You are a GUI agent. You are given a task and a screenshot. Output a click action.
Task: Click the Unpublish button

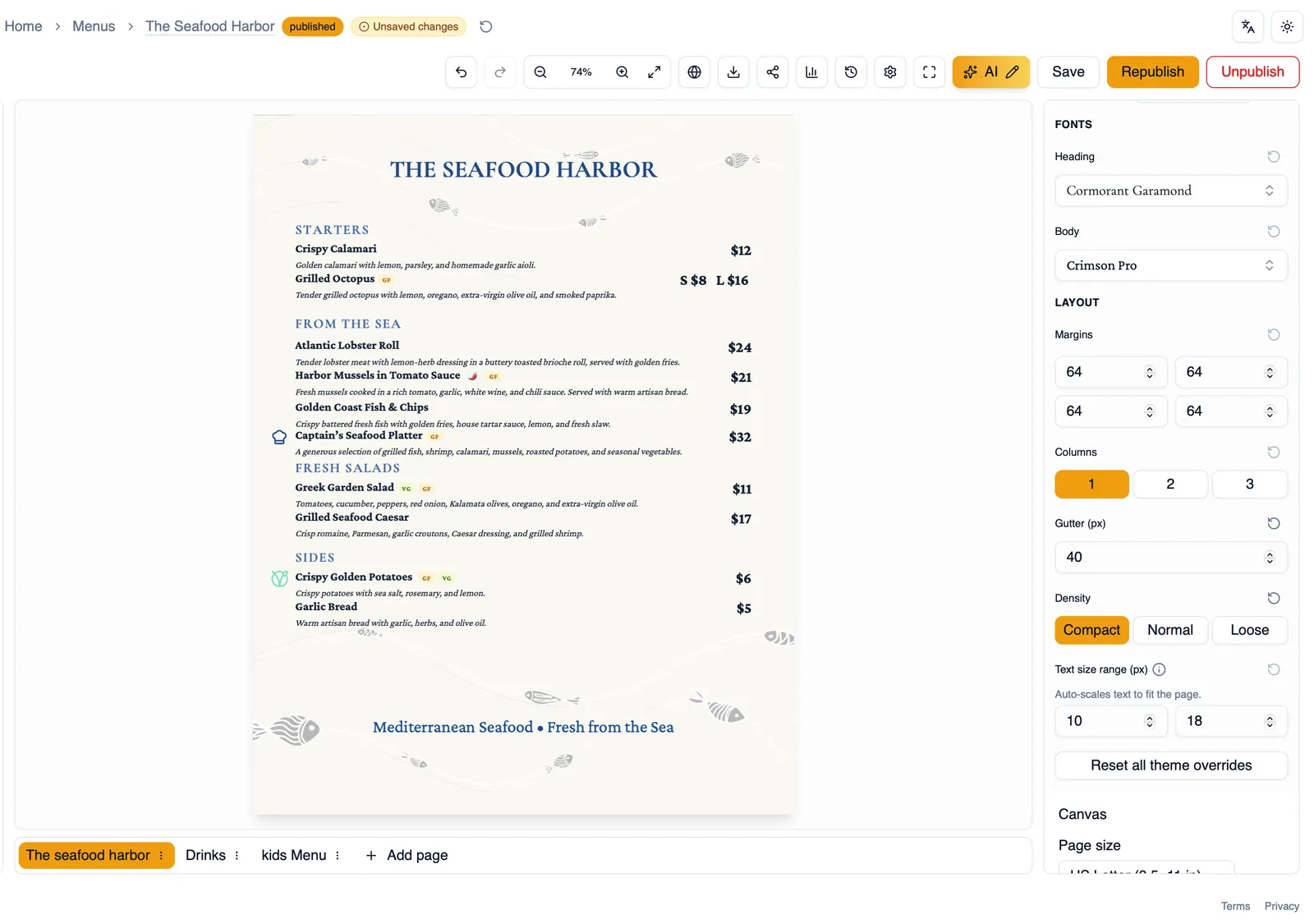pos(1252,72)
